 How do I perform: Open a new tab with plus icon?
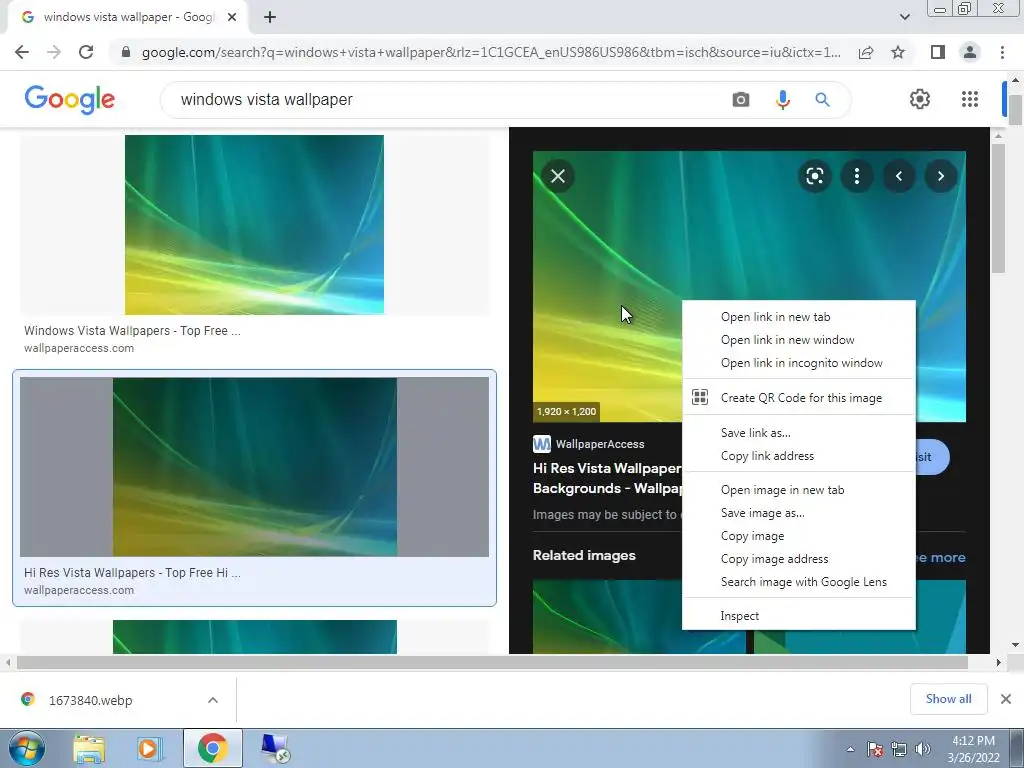(x=270, y=17)
